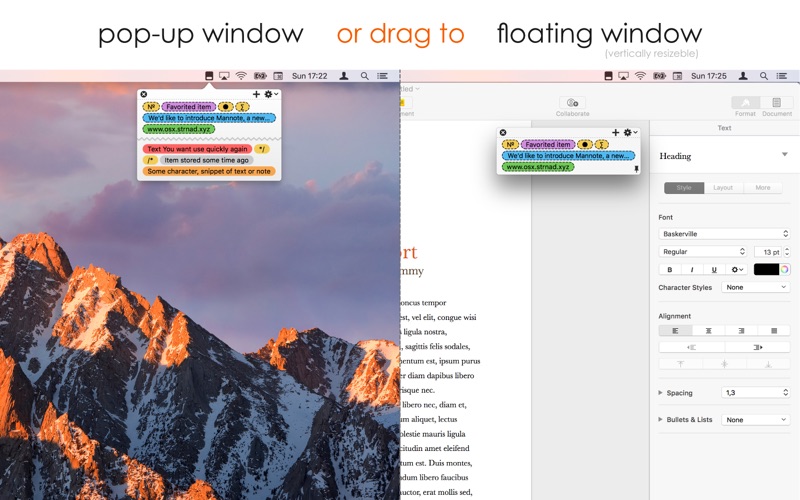Open the gear menu in the pop-up window

pyautogui.click(x=270, y=94)
